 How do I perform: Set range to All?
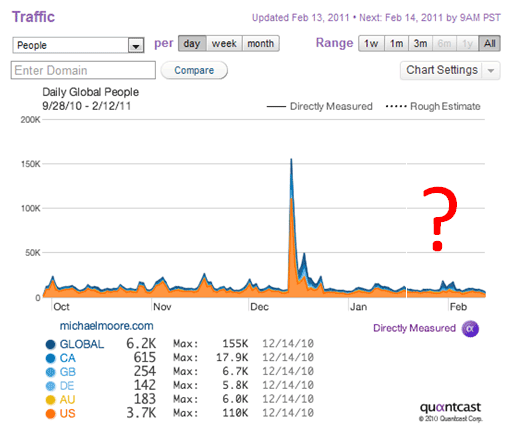click(489, 43)
